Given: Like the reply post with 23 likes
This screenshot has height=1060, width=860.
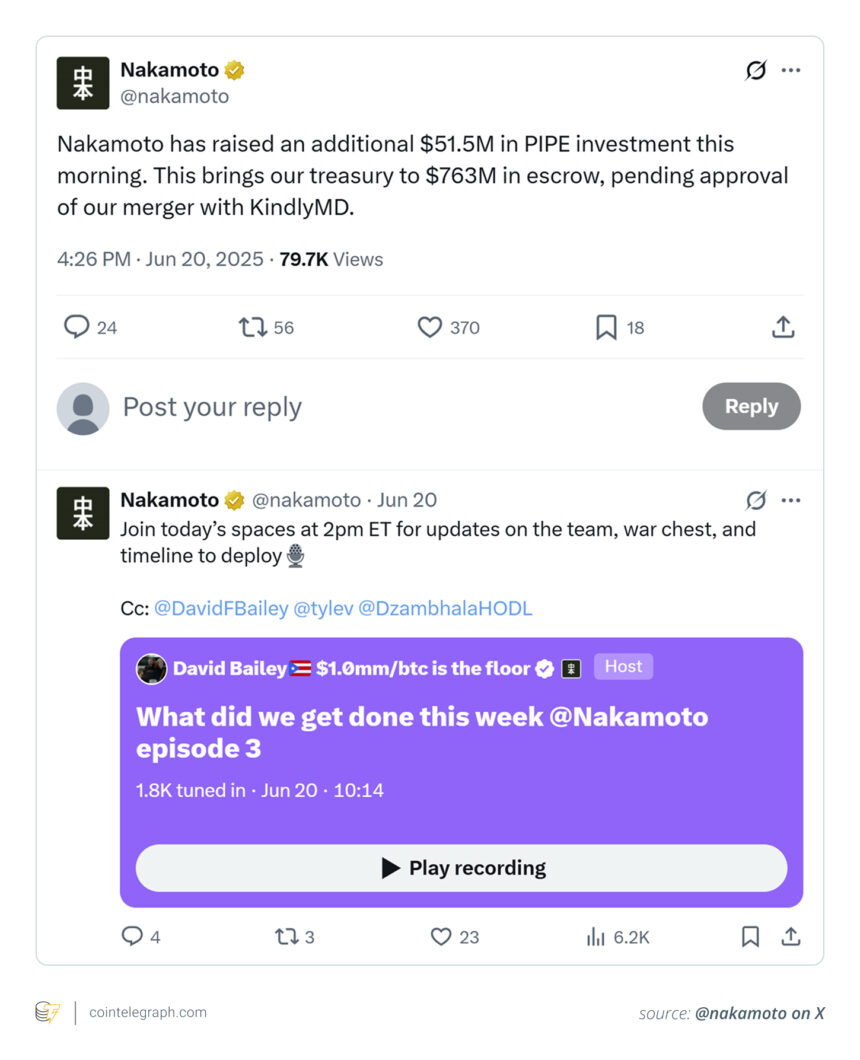Looking at the screenshot, I should [441, 937].
